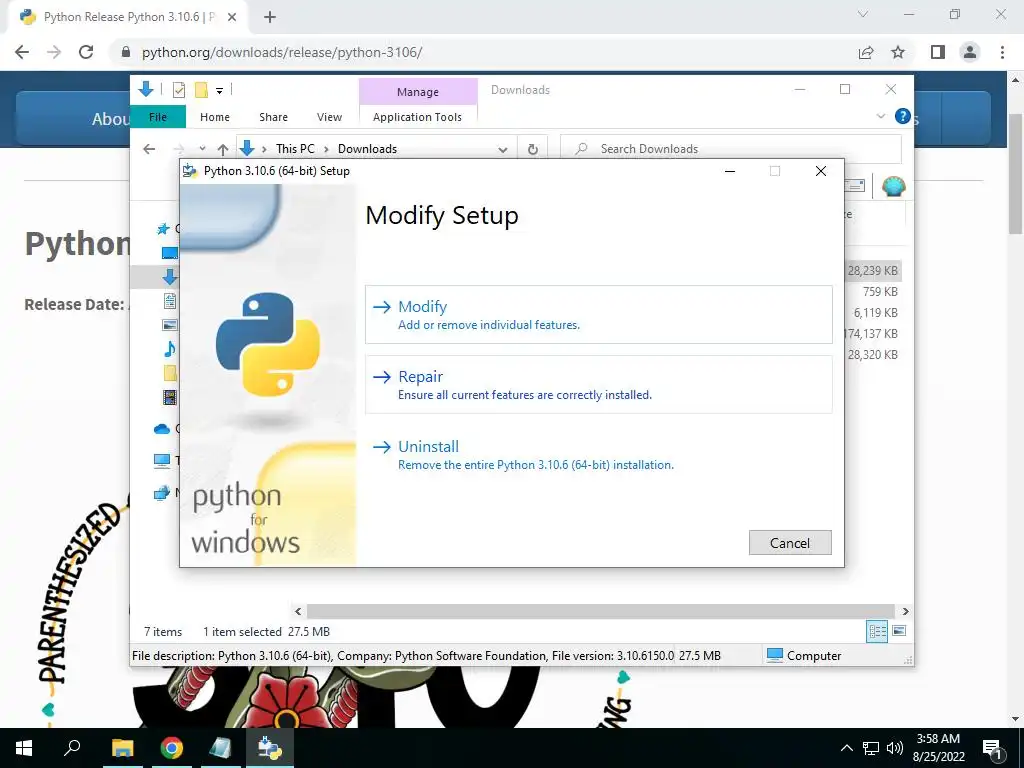Click Explorer horizontal scrollbar left arrow
Screen dimensions: 1024x768
coord(298,611)
